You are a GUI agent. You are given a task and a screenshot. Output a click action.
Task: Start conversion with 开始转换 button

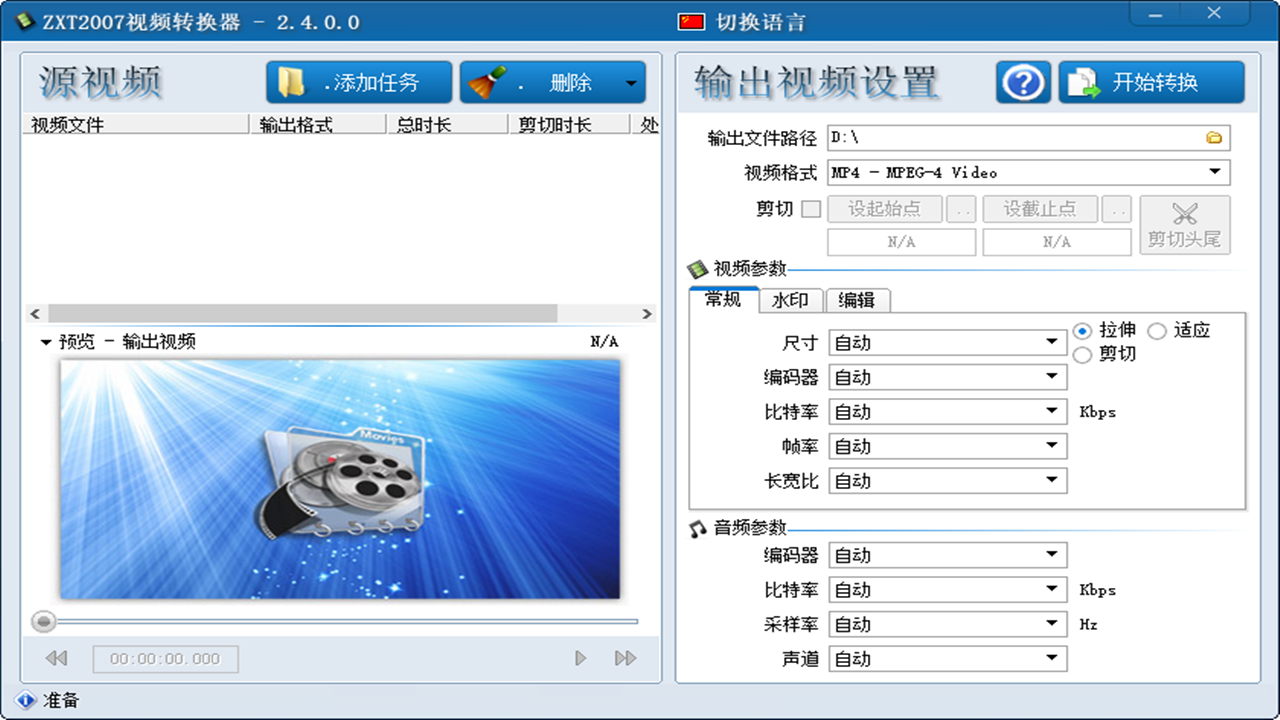[1152, 83]
